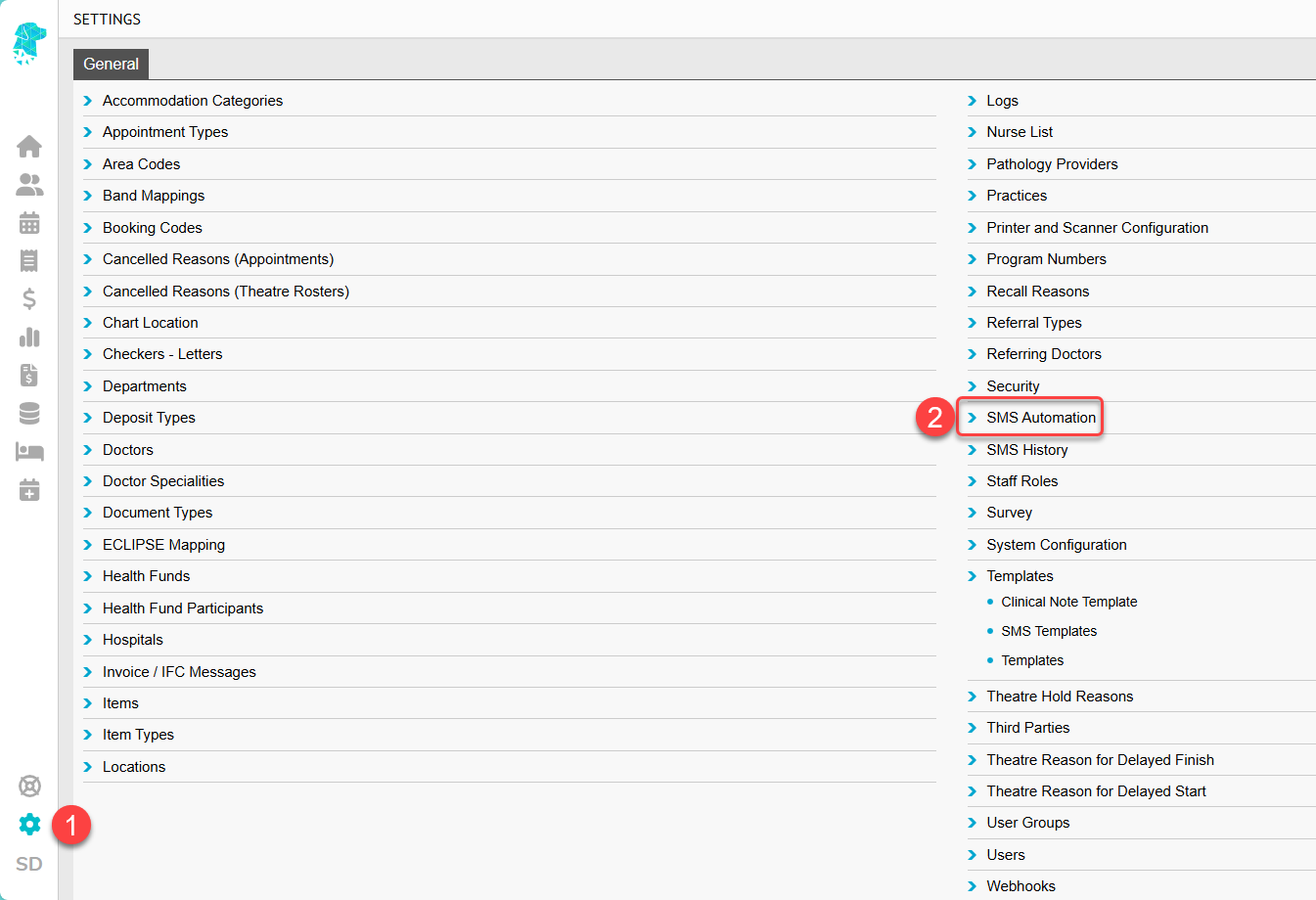The height and width of the screenshot is (900, 1316).
Task: Switch to the General tab
Action: [x=111, y=64]
